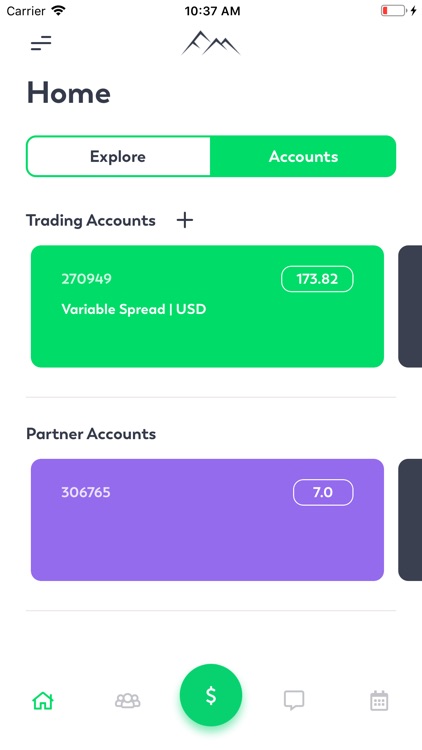This screenshot has width=422, height=750.
Task: Tap the Partner Accounts heading
Action: (x=91, y=434)
